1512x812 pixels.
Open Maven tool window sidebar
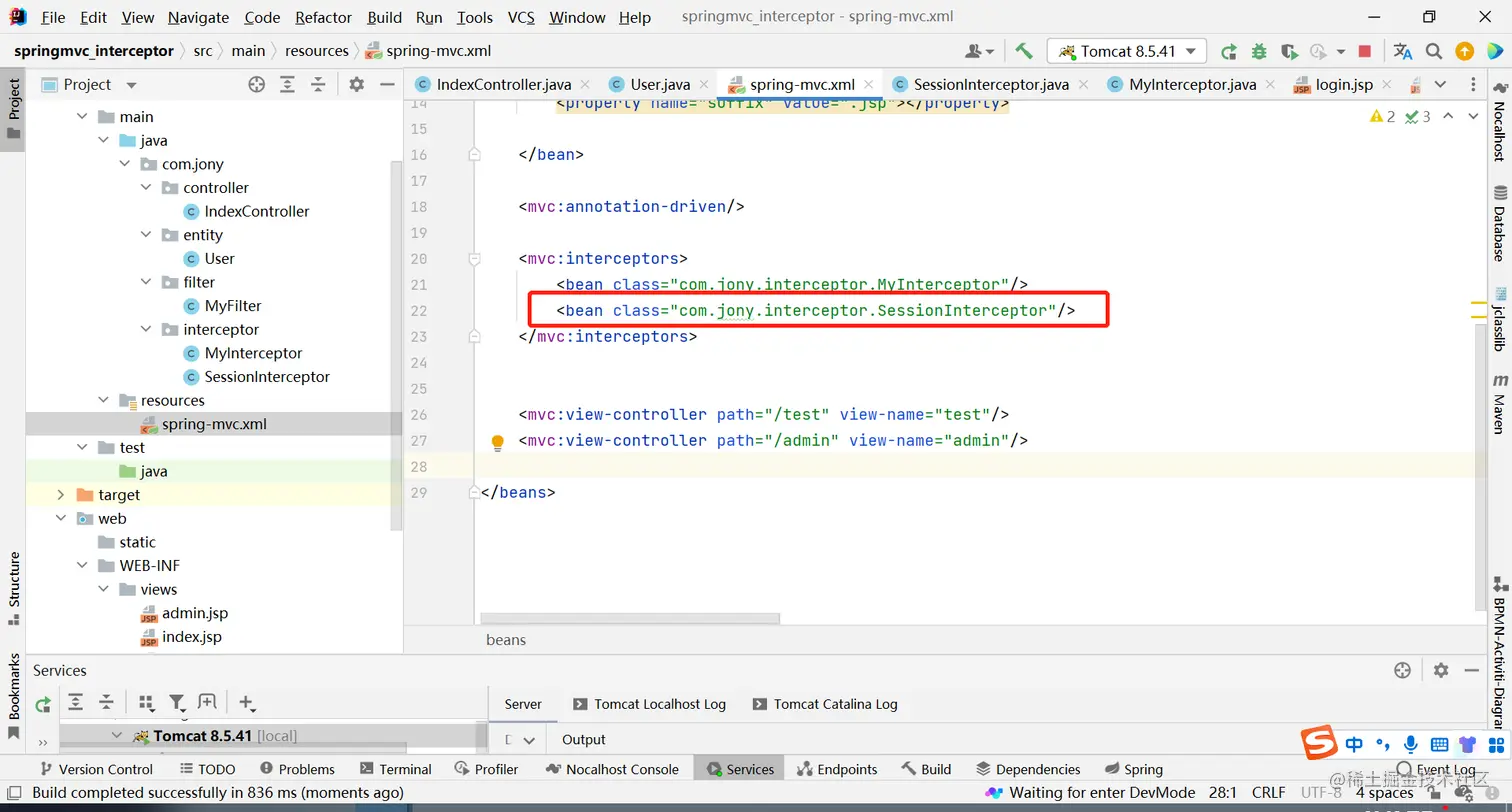[1499, 403]
